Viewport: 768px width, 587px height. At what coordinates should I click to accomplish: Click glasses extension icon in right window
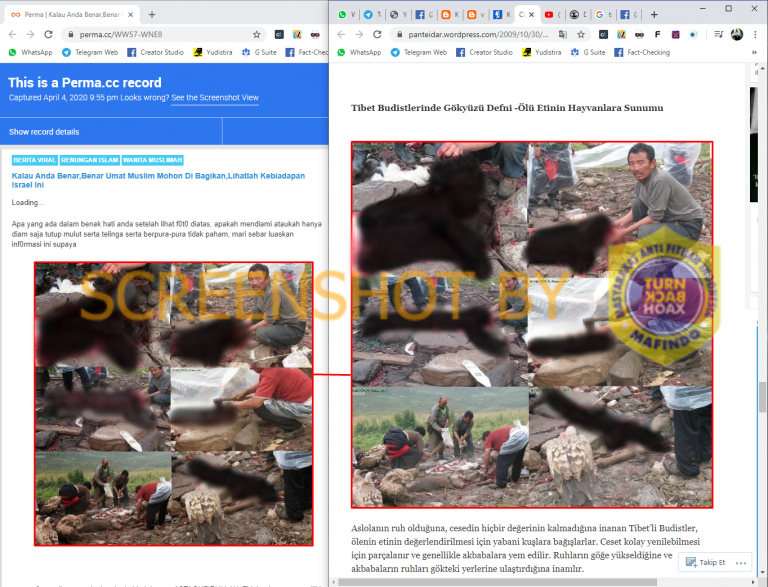639,34
